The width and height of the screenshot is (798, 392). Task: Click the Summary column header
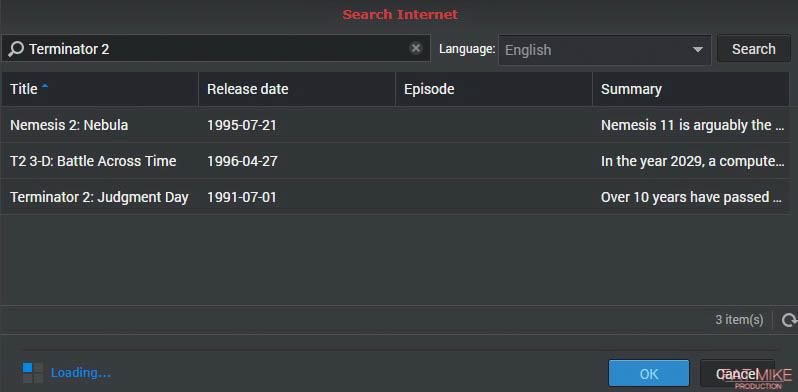coord(691,89)
